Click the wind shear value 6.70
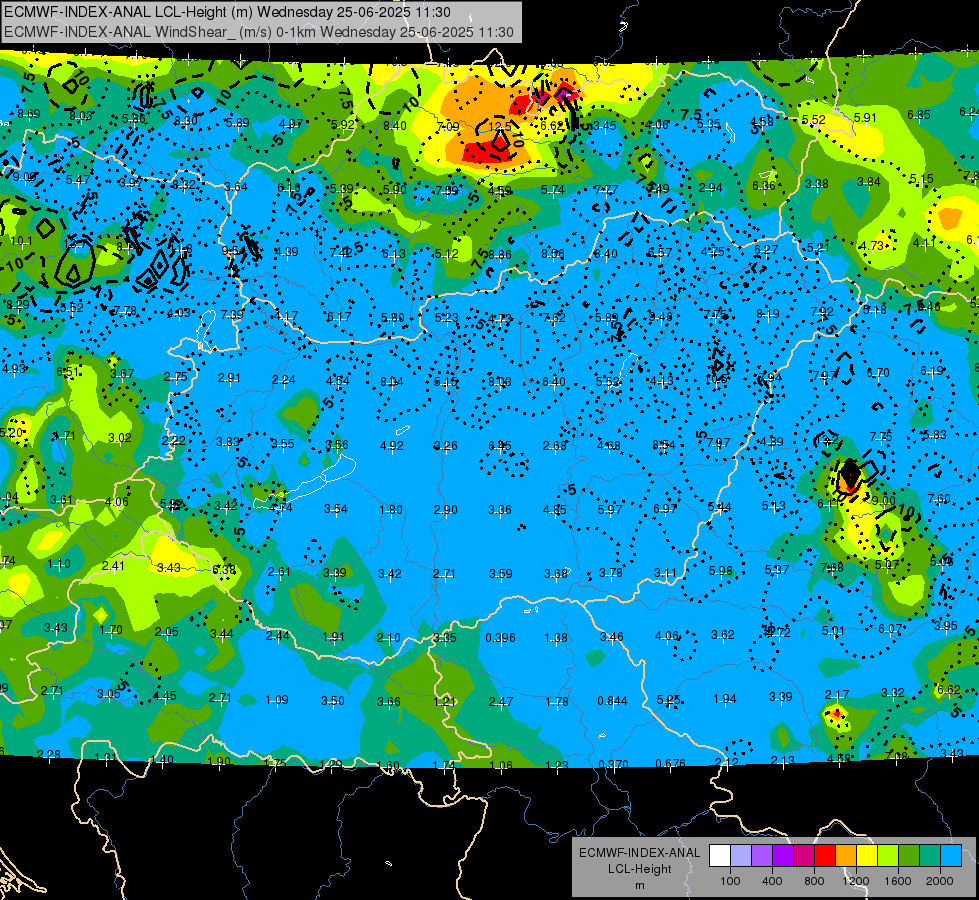The height and width of the screenshot is (900, 979). pos(877,373)
